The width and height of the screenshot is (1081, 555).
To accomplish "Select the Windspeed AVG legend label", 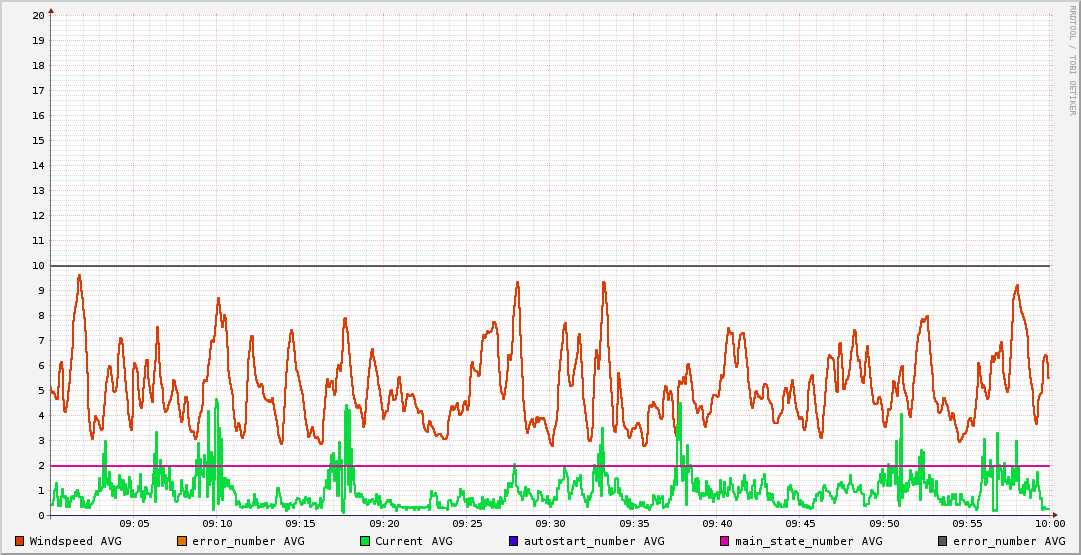I will click(x=75, y=541).
